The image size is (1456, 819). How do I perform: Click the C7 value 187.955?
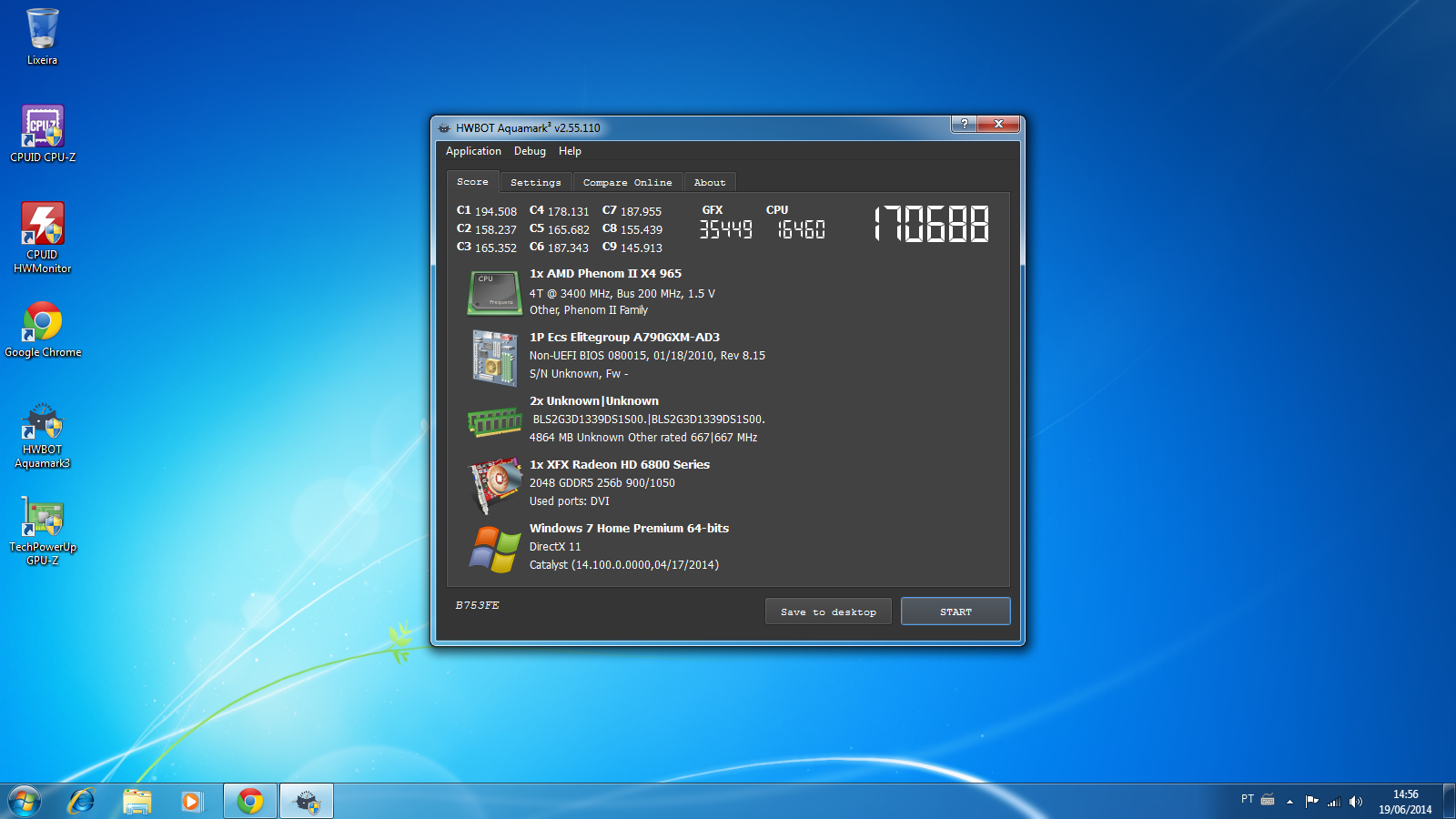[642, 212]
